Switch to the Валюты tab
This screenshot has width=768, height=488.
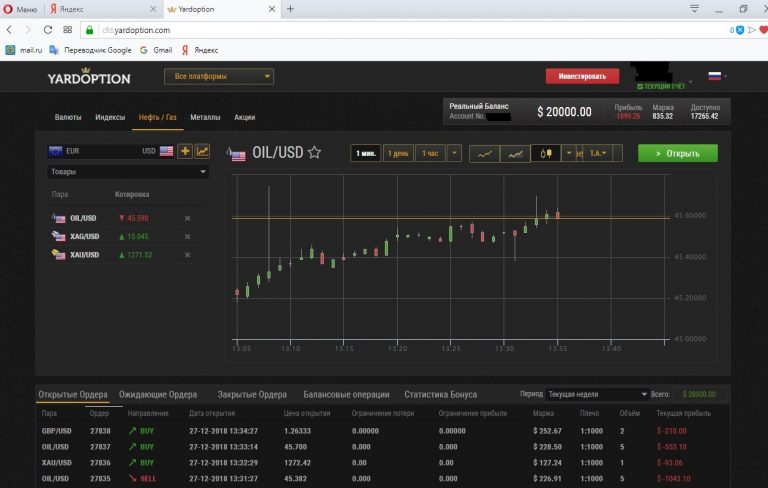point(68,117)
